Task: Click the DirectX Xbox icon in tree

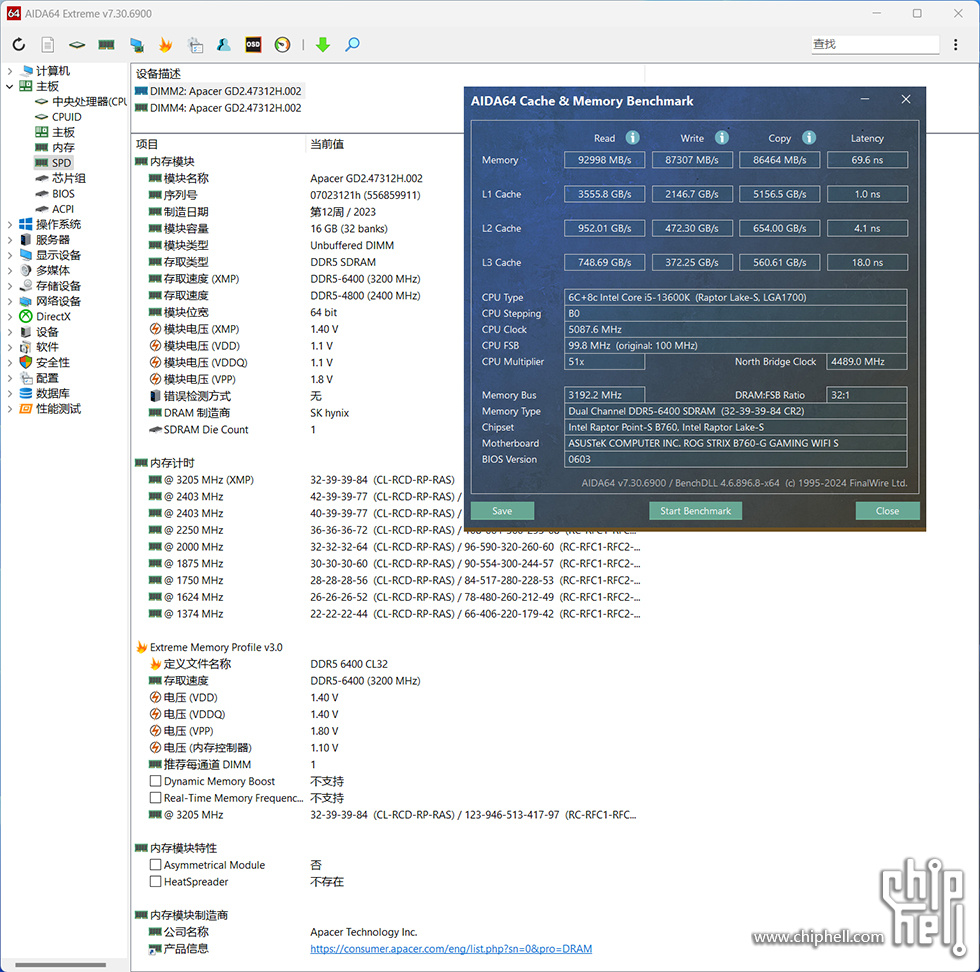Action: click(26, 316)
